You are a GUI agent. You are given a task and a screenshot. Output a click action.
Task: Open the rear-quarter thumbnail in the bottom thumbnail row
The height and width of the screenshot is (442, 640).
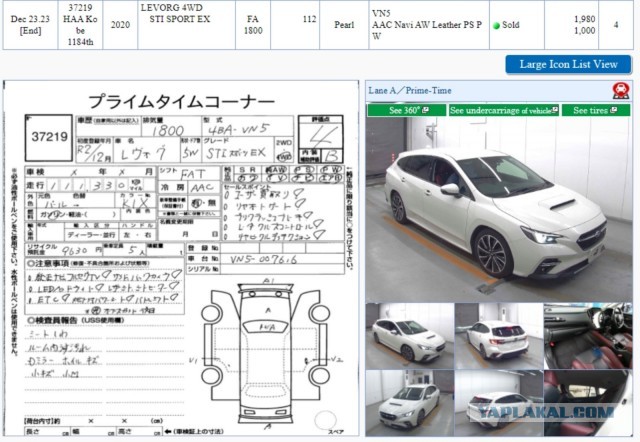tap(499, 403)
